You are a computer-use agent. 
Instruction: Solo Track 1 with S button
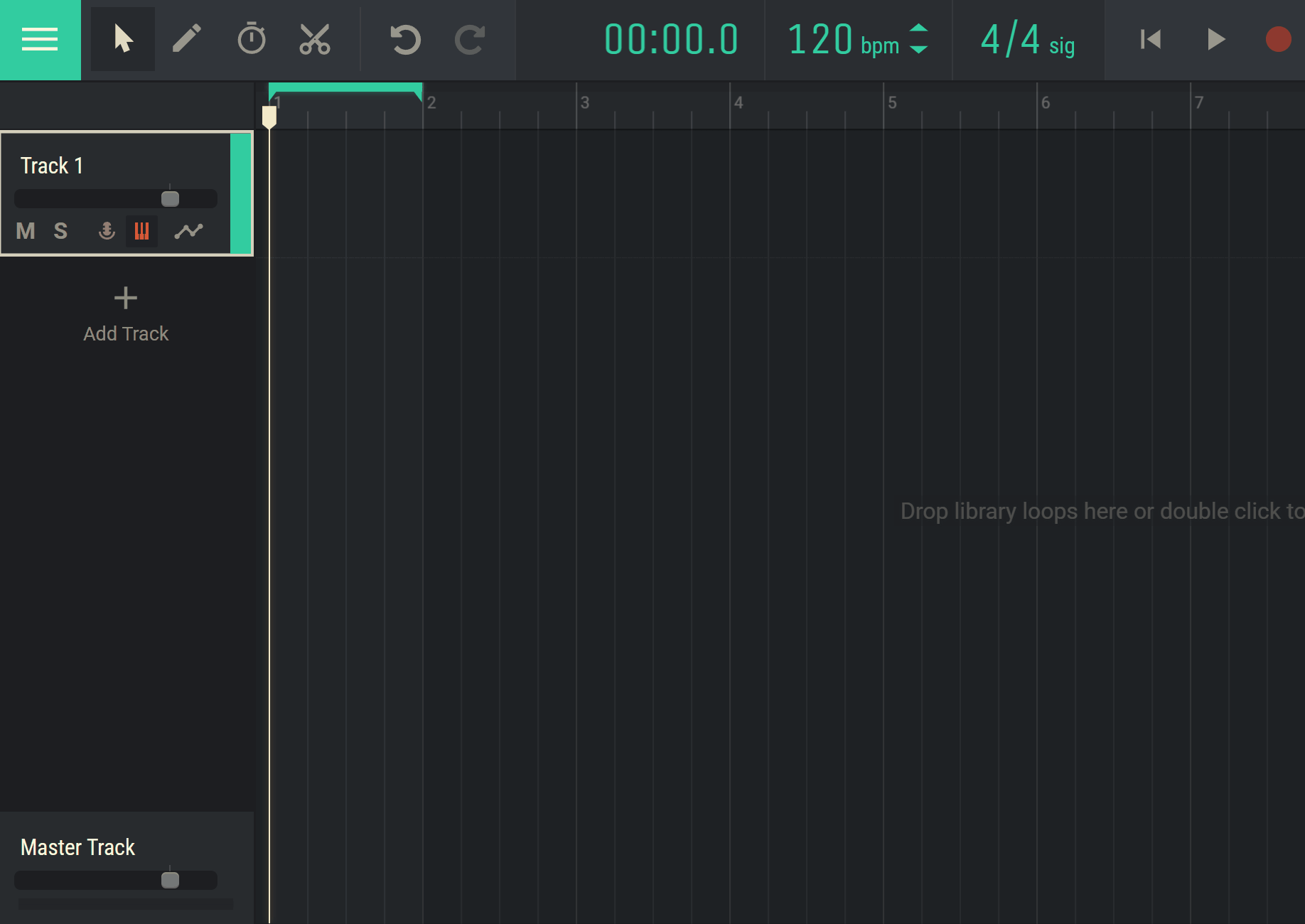pyautogui.click(x=60, y=231)
